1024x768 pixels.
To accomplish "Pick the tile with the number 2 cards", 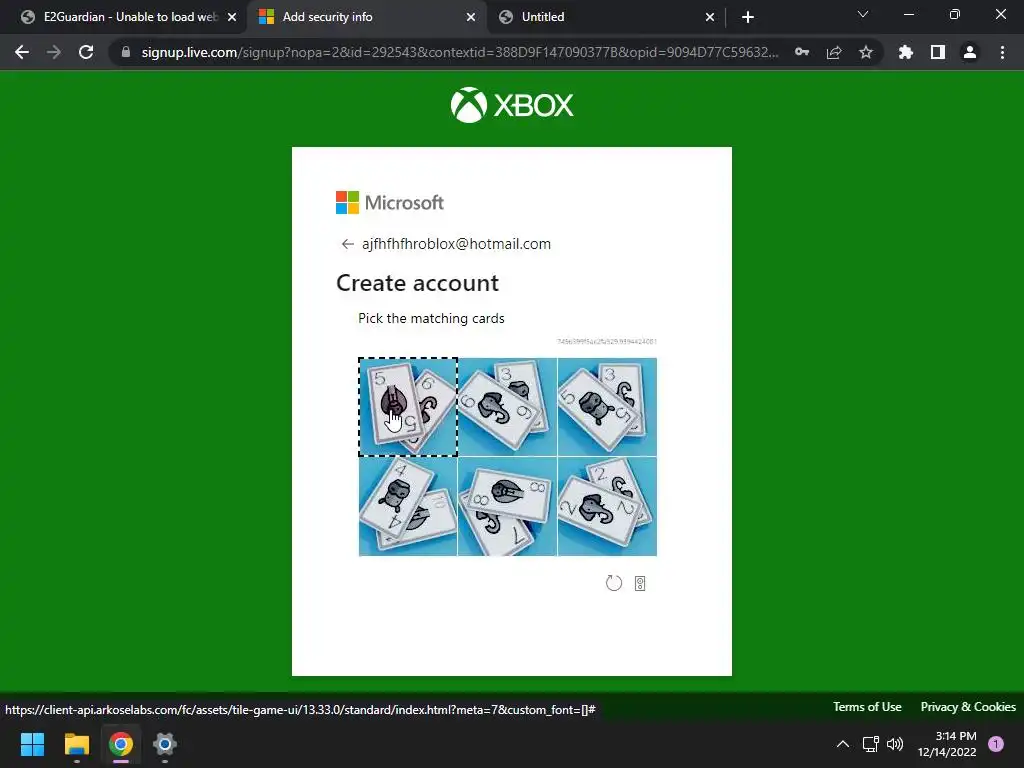I will click(607, 507).
